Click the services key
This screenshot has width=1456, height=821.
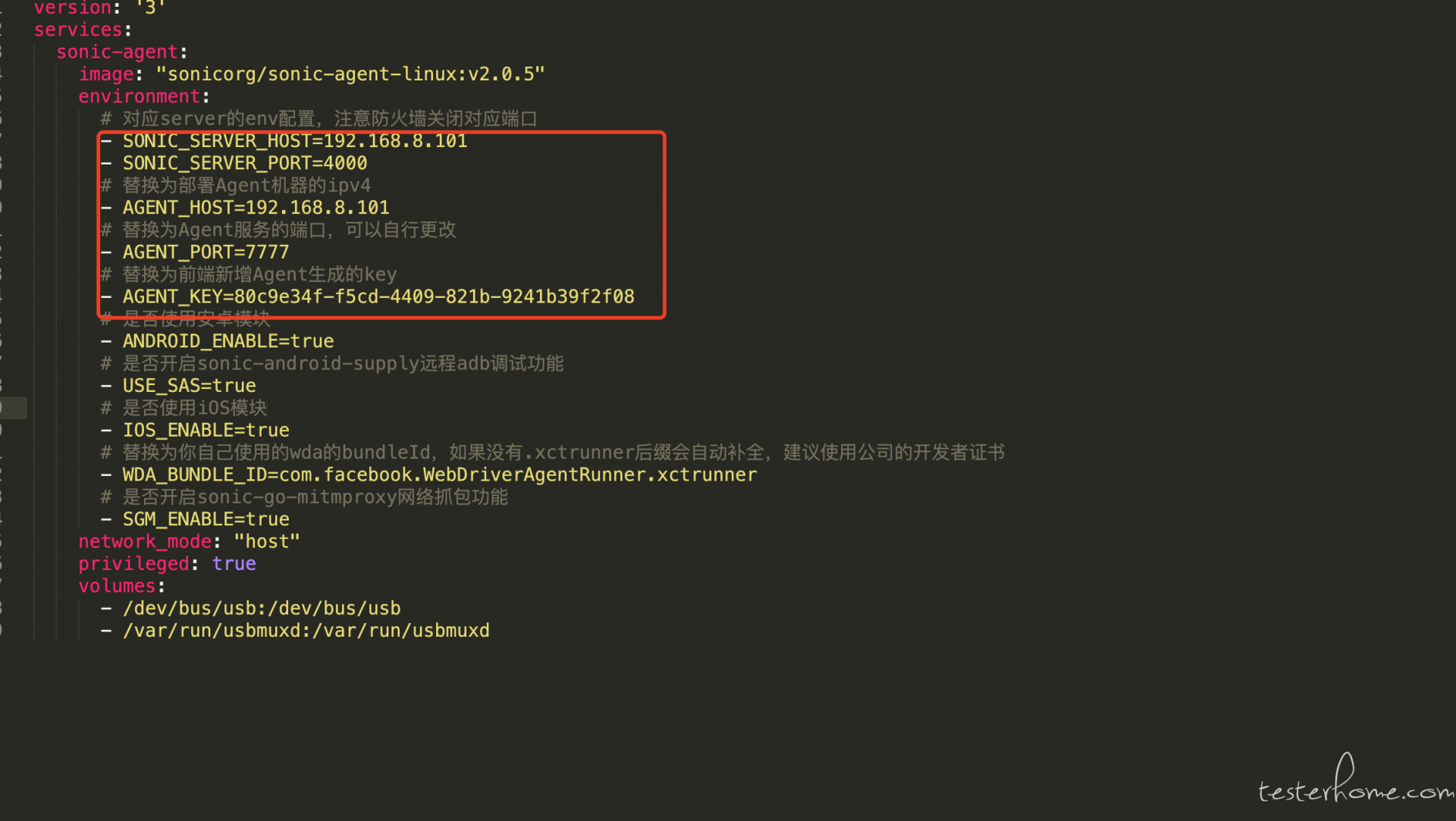click(78, 30)
